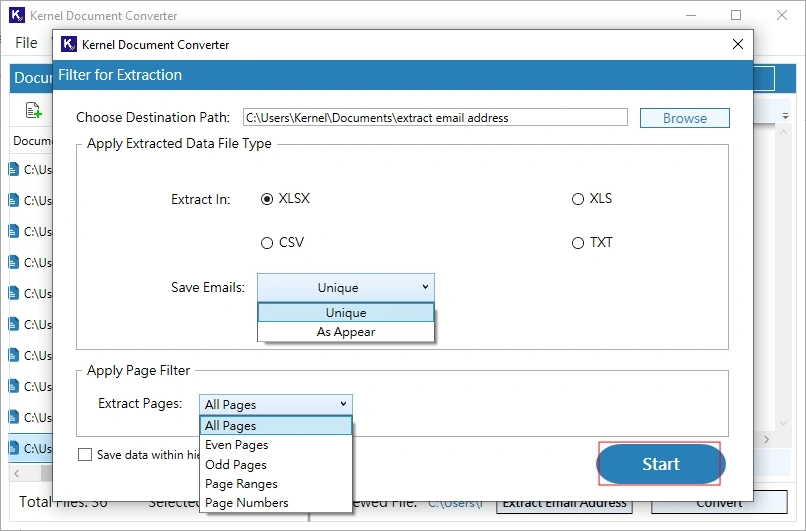Select the XLSX radio button

[x=267, y=199]
